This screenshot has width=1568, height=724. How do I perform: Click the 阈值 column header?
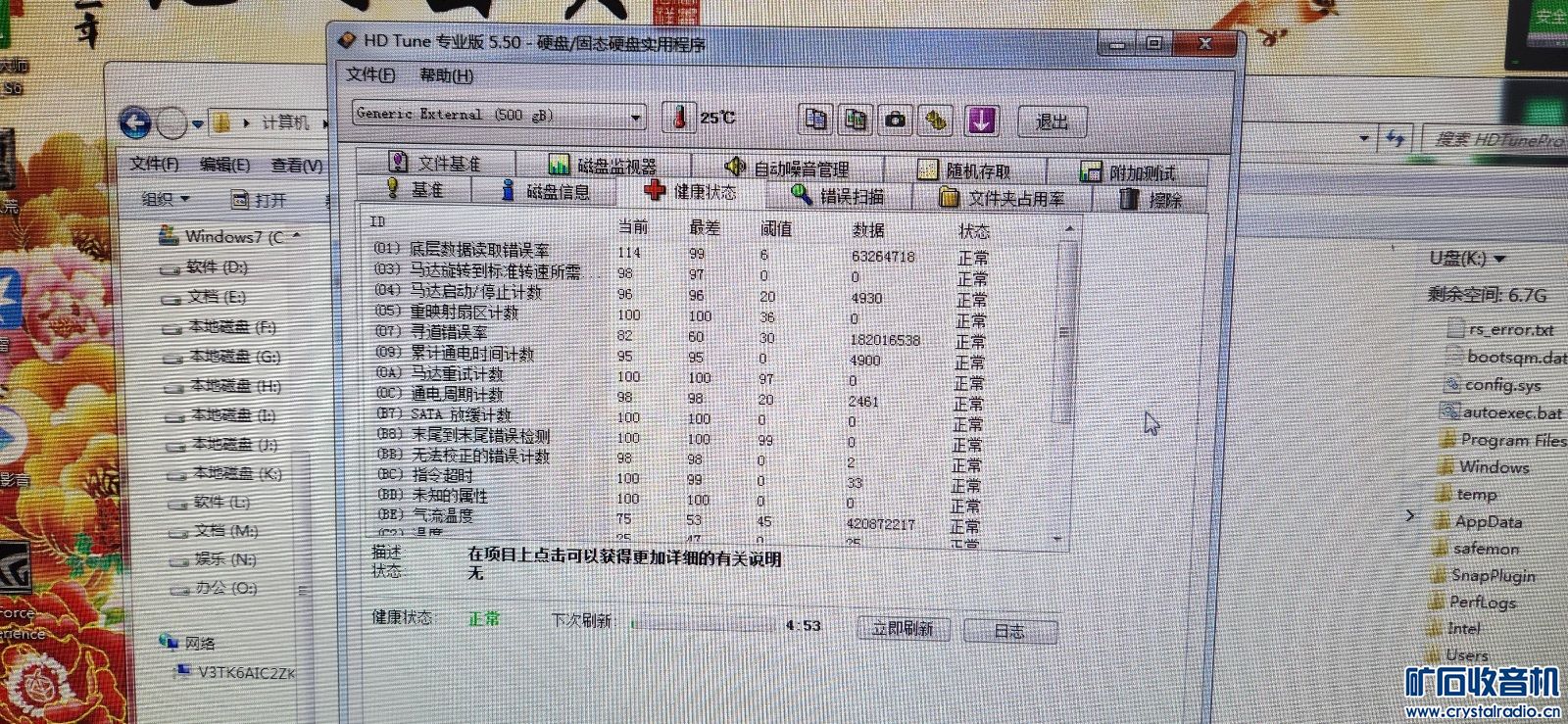(776, 229)
